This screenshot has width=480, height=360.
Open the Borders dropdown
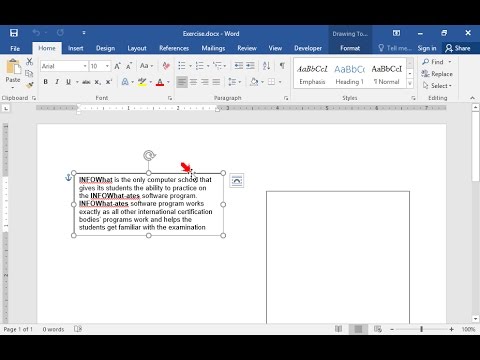[x=280, y=82]
